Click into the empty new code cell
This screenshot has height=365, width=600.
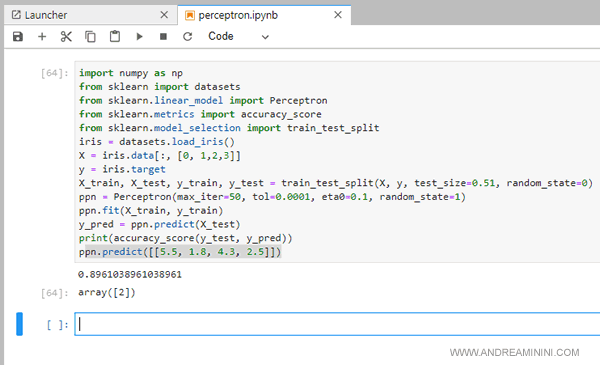click(x=338, y=324)
